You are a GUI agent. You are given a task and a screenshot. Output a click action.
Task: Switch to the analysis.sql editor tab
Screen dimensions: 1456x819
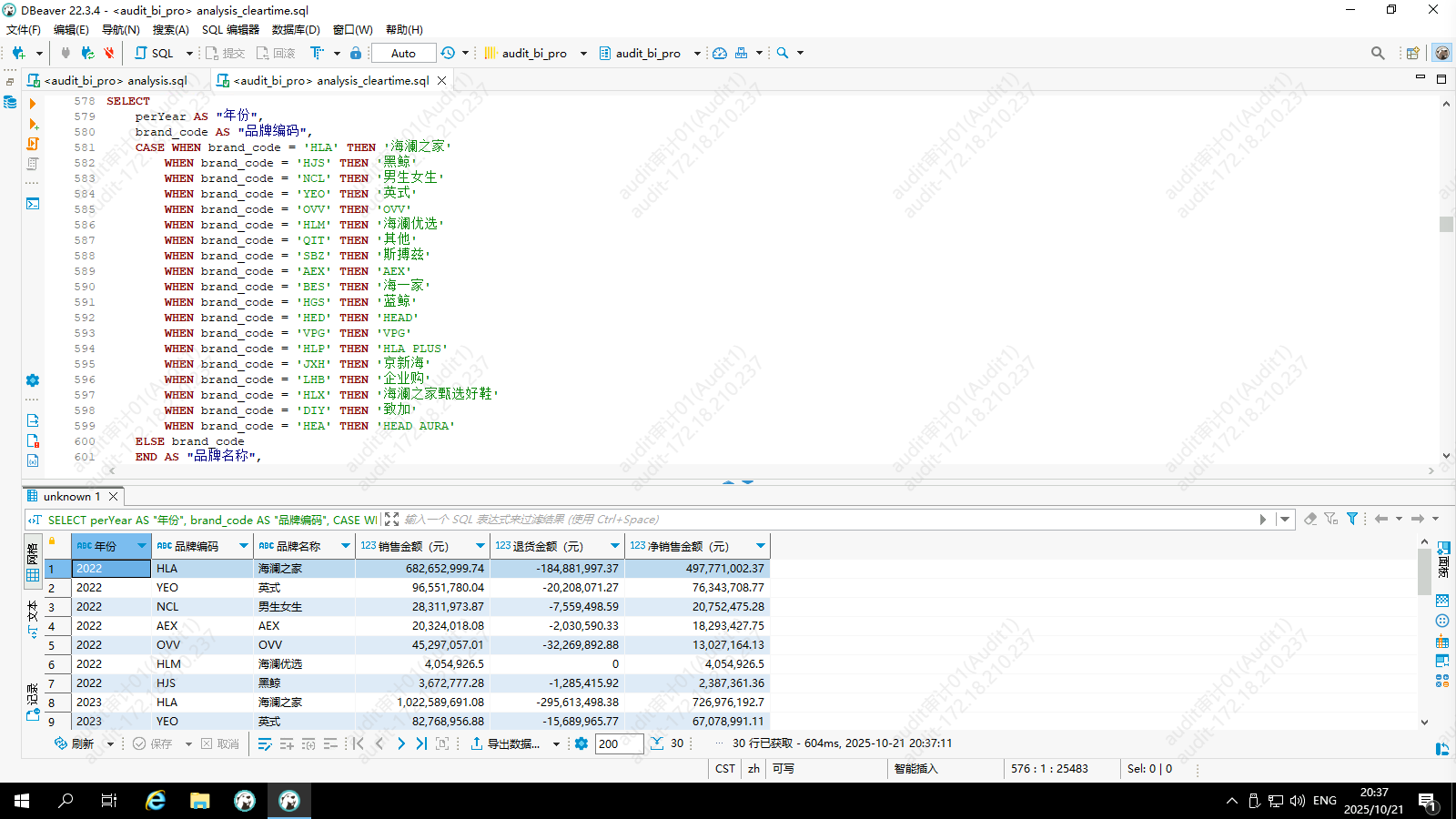click(x=116, y=80)
